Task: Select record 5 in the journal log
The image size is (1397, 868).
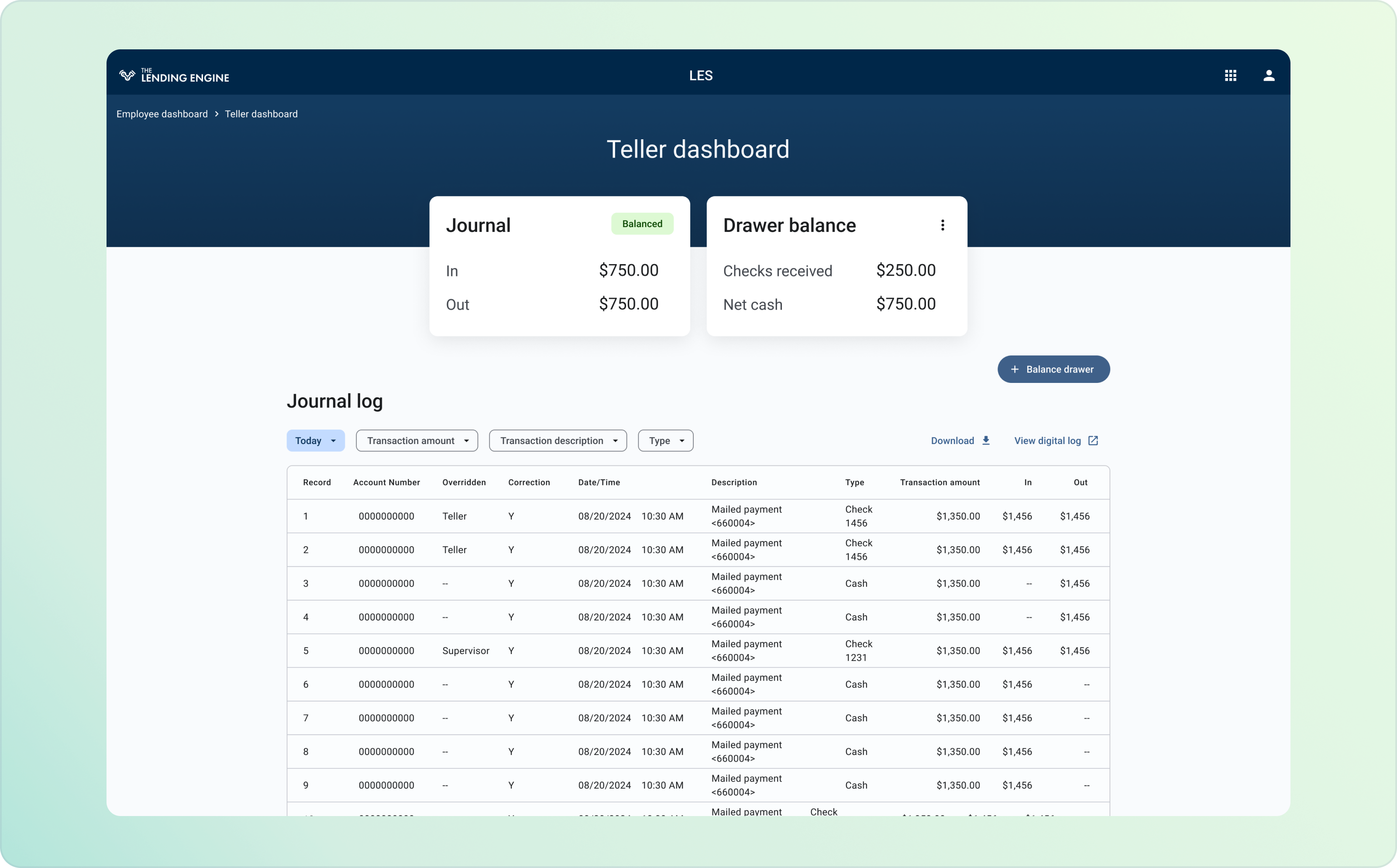Action: click(306, 651)
